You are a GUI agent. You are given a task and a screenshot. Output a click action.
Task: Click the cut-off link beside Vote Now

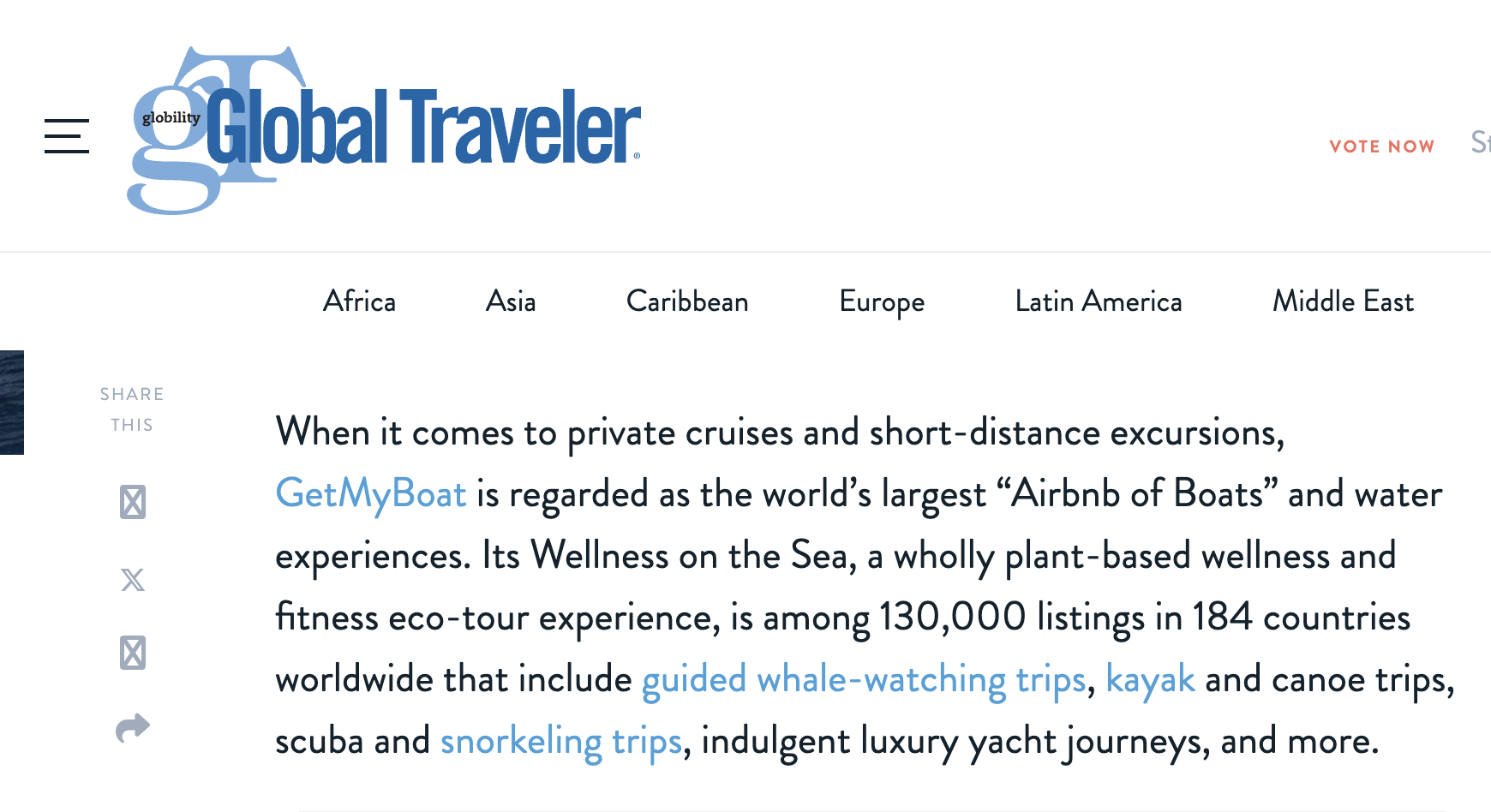[1480, 142]
